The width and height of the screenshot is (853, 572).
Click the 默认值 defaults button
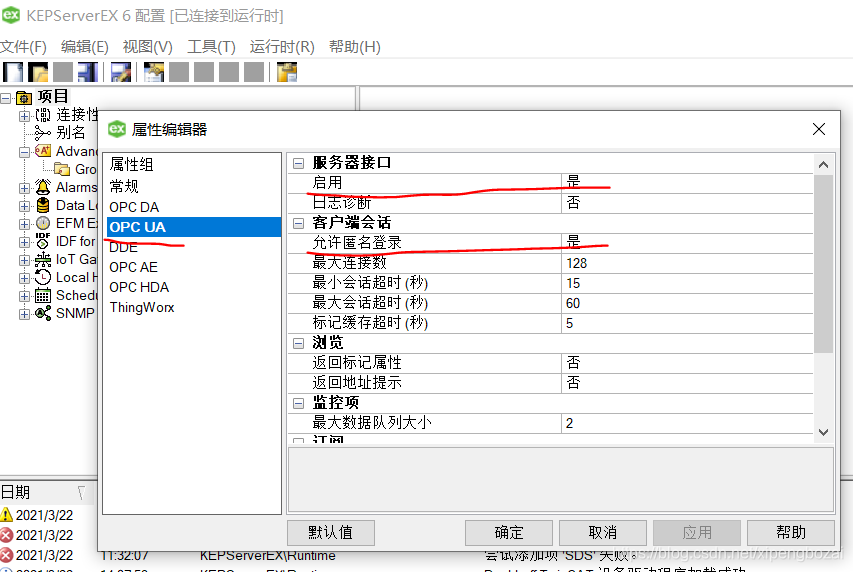coord(331,532)
